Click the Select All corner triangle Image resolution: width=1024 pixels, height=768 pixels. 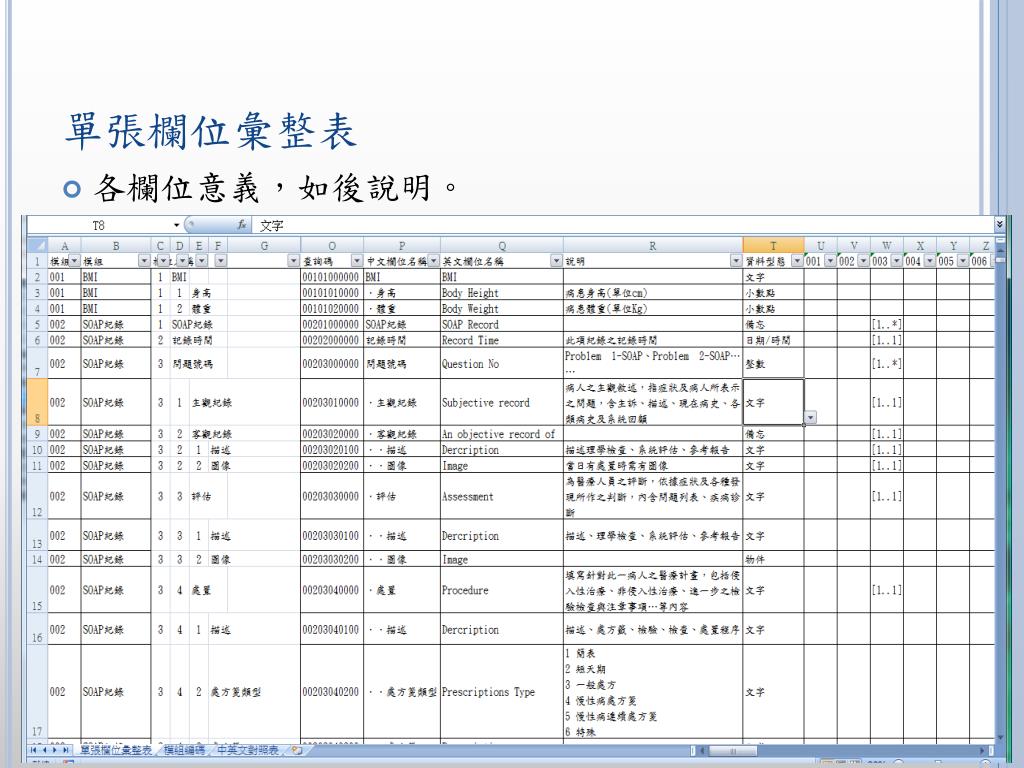(x=38, y=246)
